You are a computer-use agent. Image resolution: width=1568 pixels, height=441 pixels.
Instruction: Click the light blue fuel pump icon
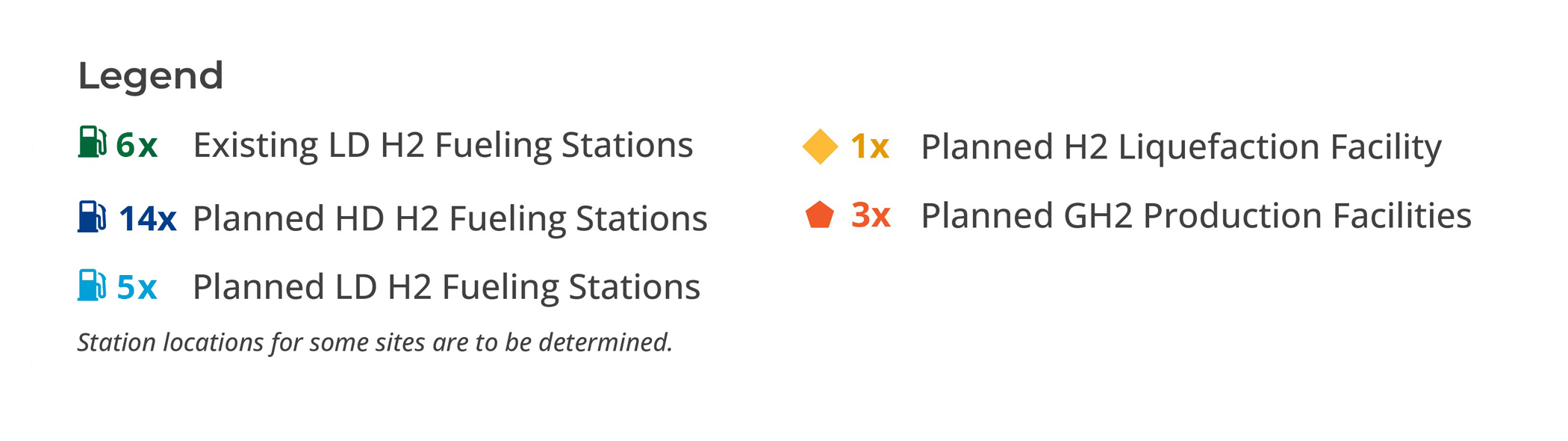pyautogui.click(x=93, y=285)
